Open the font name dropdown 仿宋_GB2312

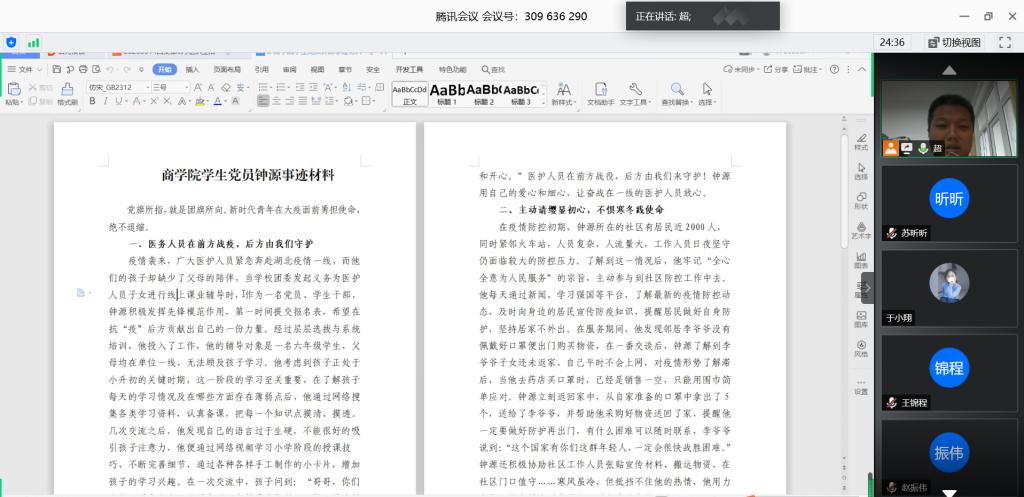(x=115, y=87)
